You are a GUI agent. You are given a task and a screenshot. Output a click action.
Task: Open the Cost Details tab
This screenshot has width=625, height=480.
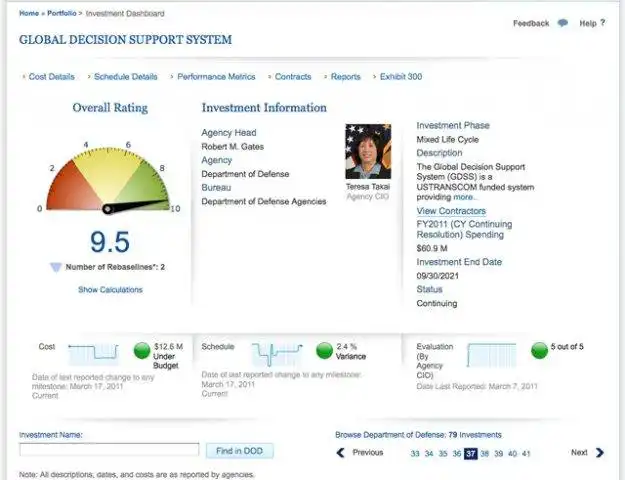coord(51,77)
